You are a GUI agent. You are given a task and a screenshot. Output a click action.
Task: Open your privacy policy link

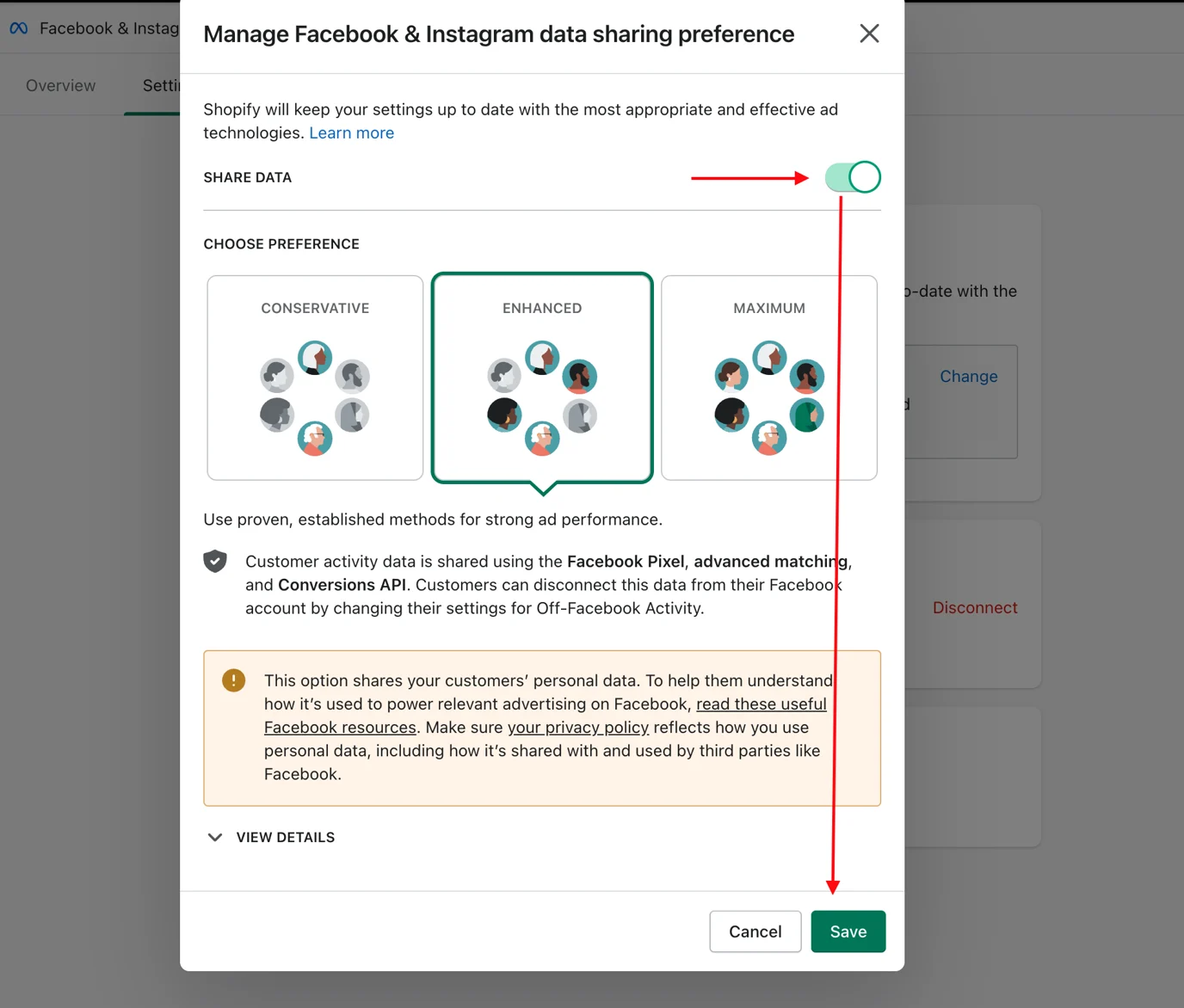point(578,728)
